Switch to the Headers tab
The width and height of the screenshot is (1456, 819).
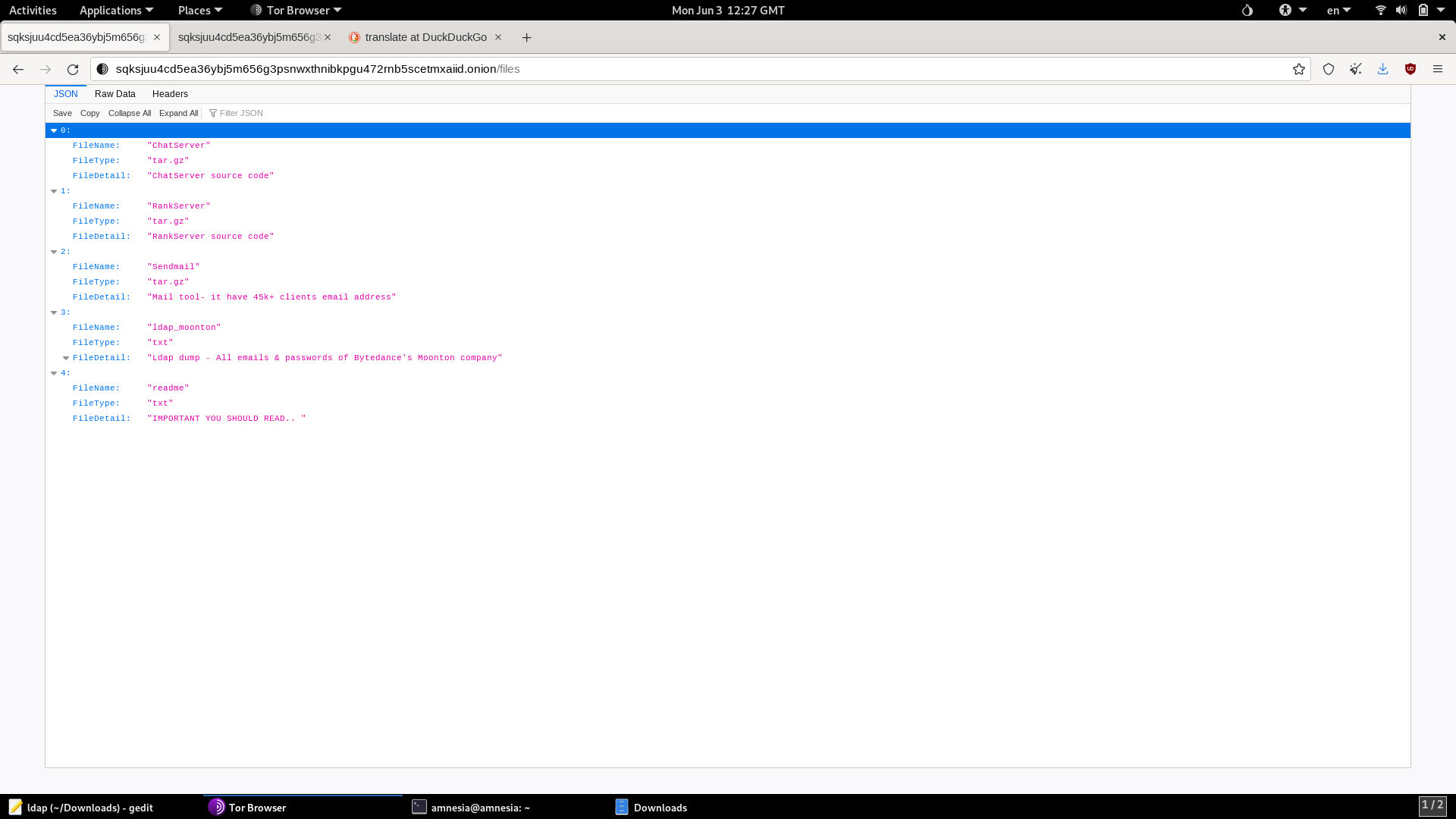click(170, 94)
